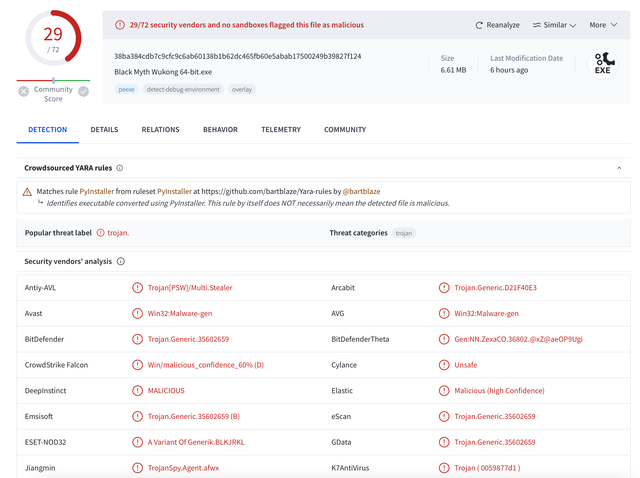Click info icon next to Crowdsourced YARA rules
640x478 pixels.
click(120, 168)
